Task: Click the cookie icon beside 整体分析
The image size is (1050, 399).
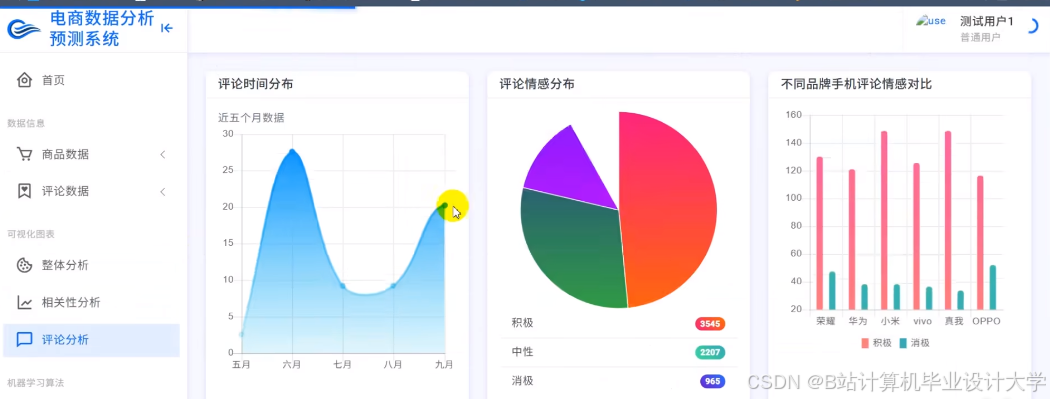Action: coord(24,265)
